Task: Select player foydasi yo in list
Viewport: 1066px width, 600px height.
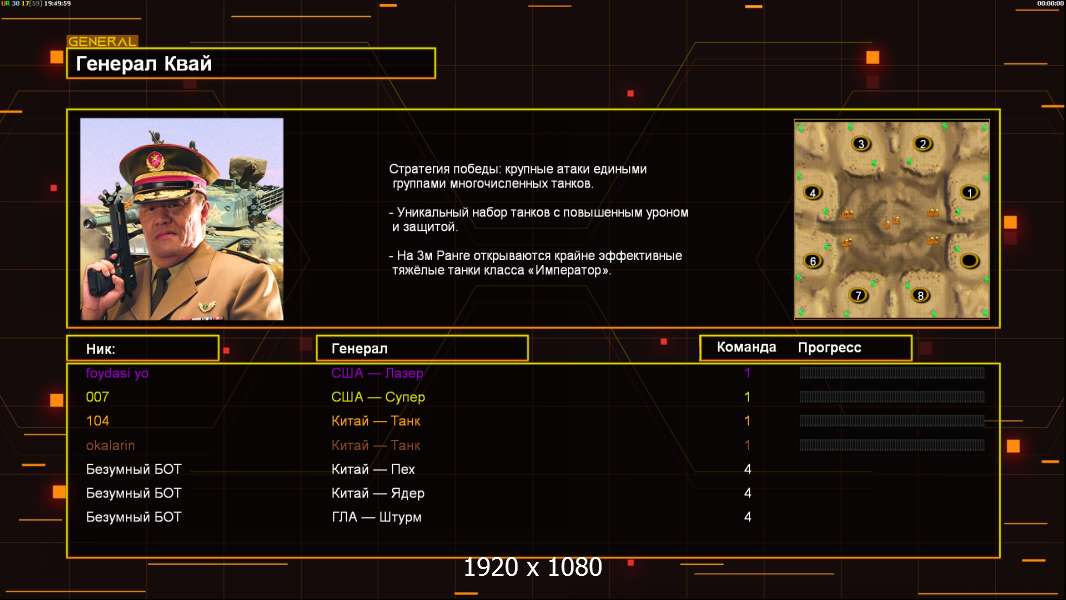Action: 118,373
